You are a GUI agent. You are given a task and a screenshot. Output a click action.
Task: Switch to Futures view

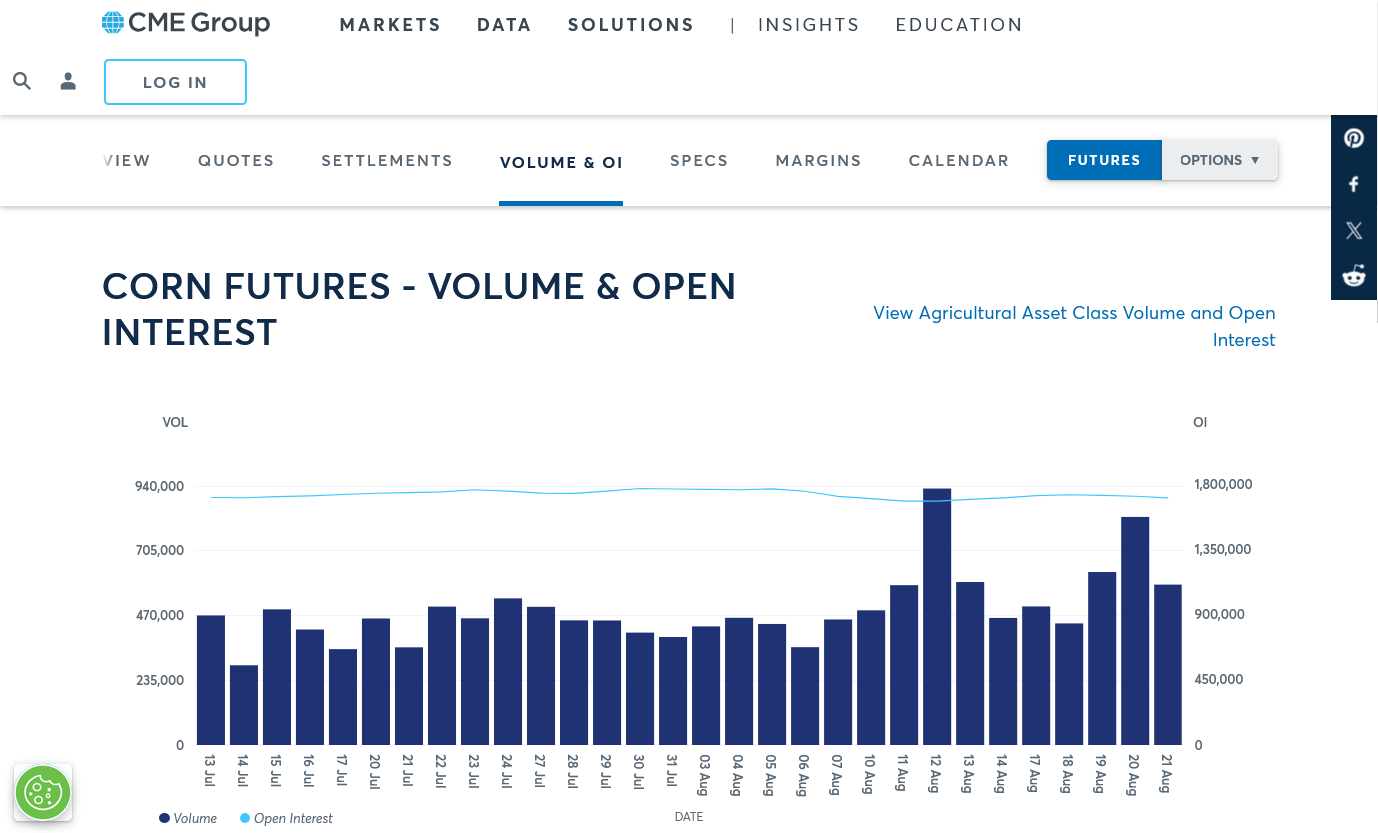[x=1104, y=160]
